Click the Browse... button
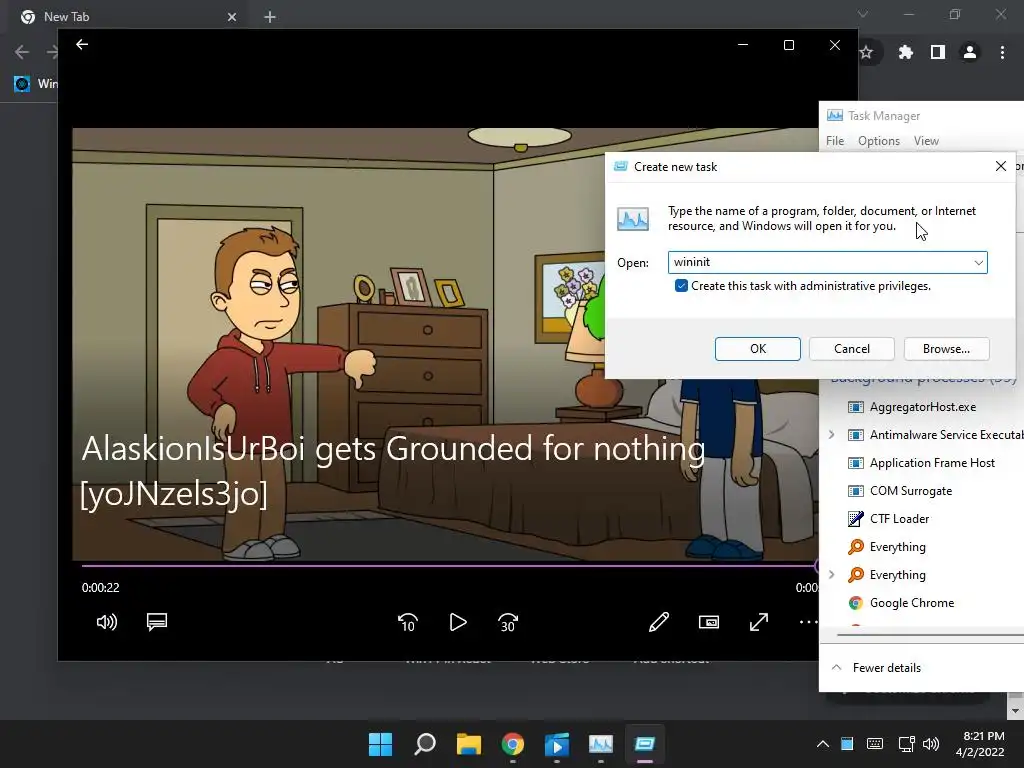The image size is (1024, 768). coord(946,349)
